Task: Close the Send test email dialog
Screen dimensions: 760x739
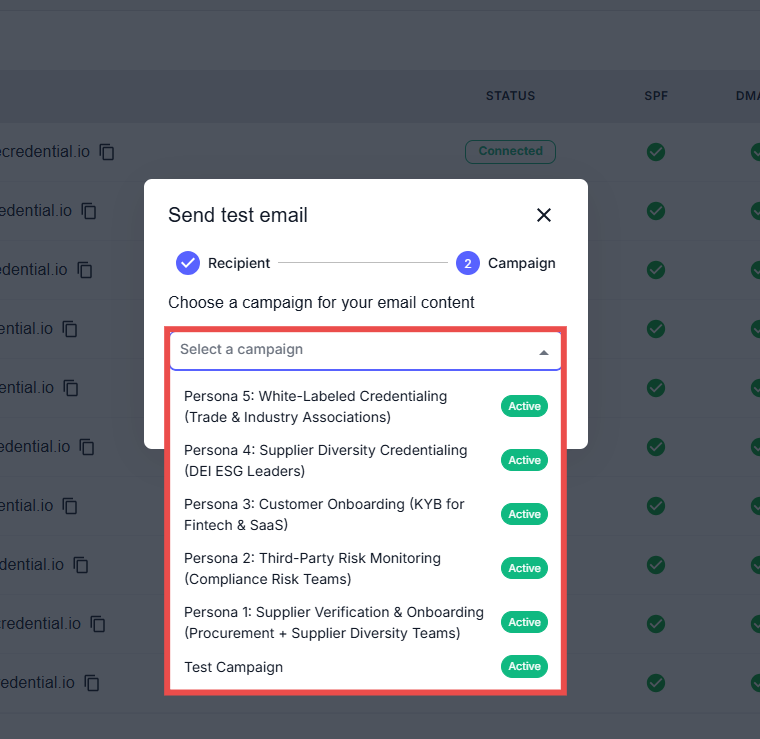Action: [544, 215]
